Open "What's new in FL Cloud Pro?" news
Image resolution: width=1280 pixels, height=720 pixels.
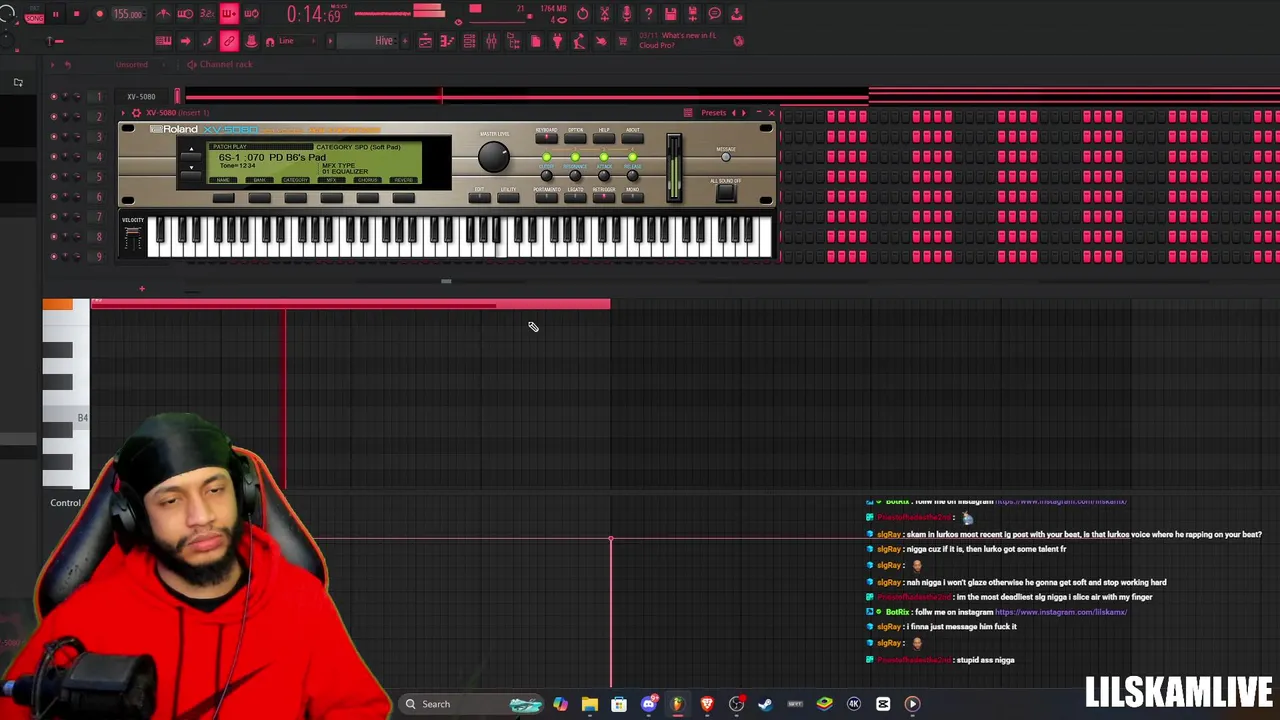(677, 40)
